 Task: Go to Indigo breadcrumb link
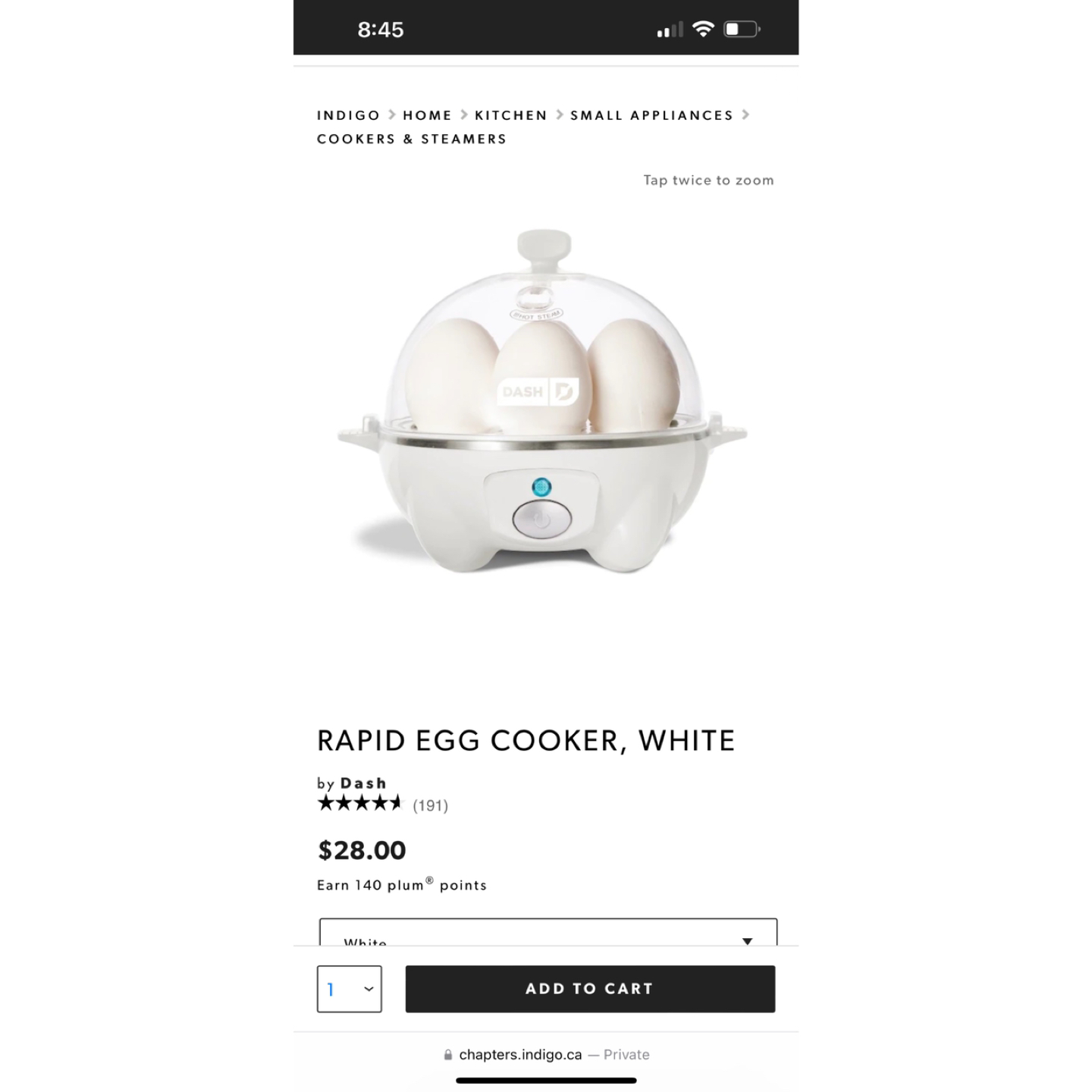[349, 115]
